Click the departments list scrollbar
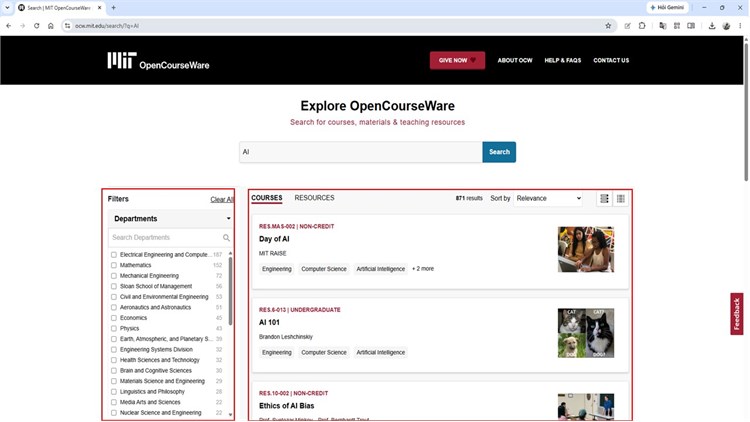This screenshot has width=750, height=422. coord(231,291)
